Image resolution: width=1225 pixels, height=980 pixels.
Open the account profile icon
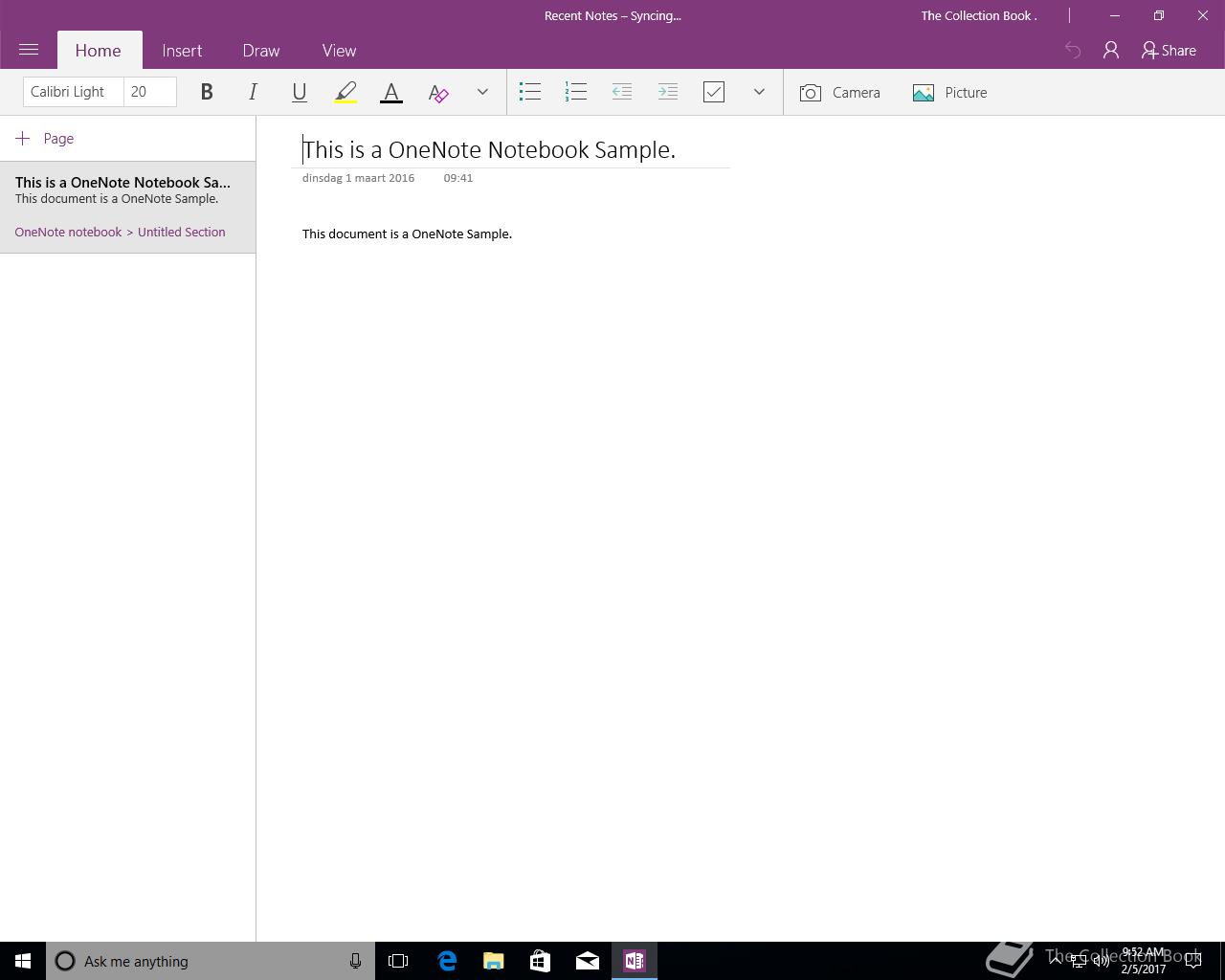[1111, 50]
